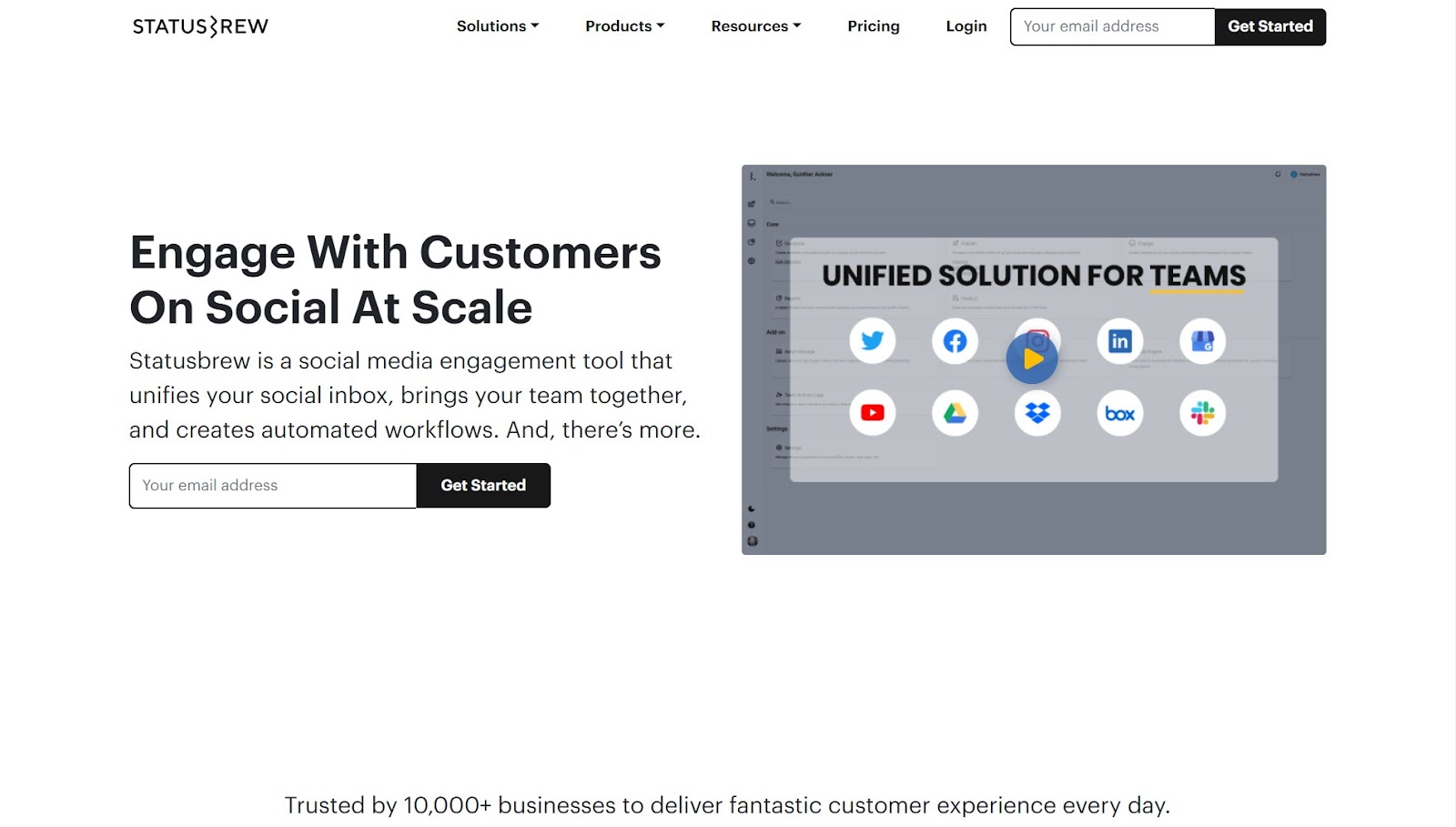Click the Statusbrew logo
Screen dimensions: 1456x827
(x=200, y=26)
